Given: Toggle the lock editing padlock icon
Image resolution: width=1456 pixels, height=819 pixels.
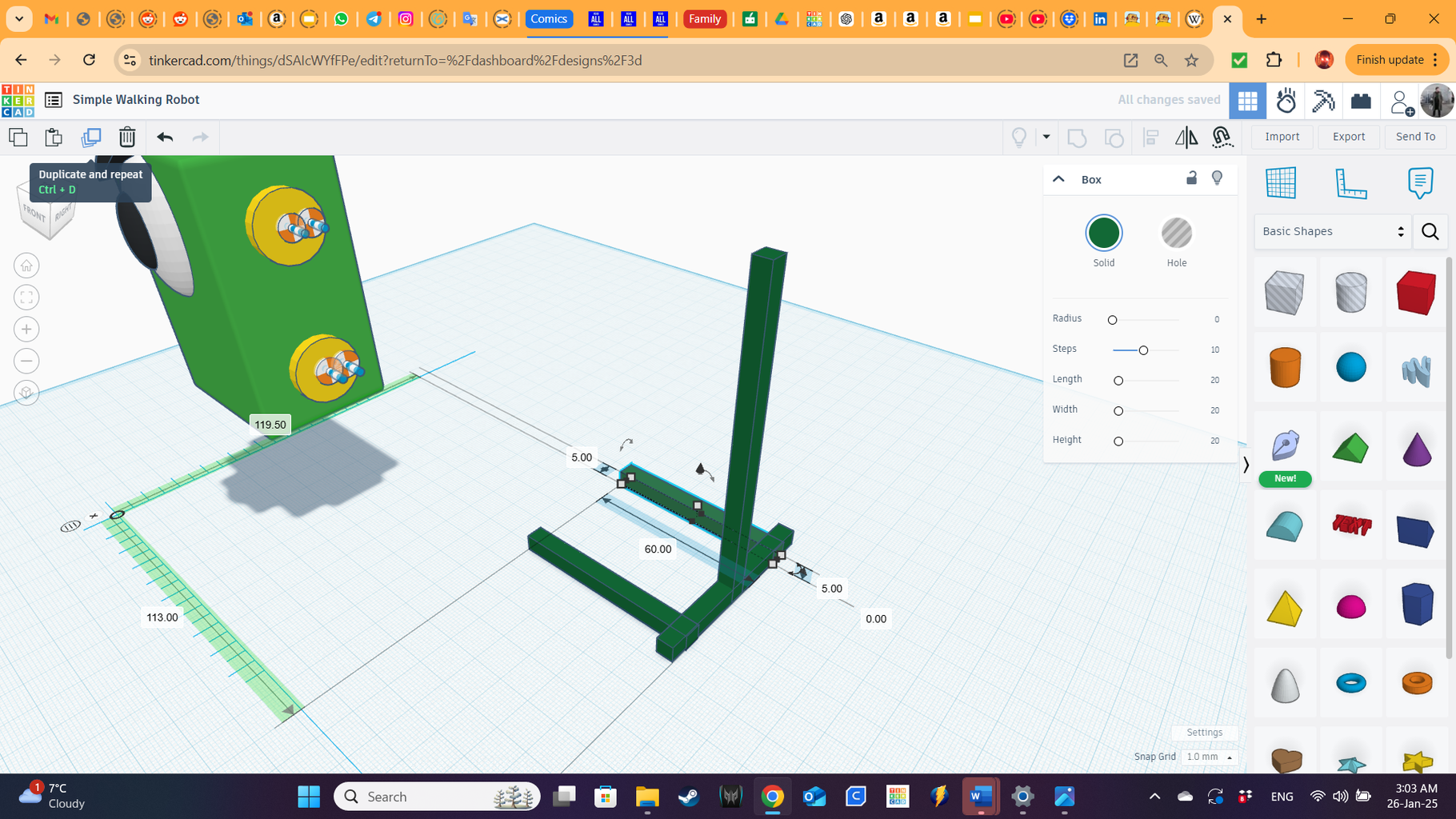Looking at the screenshot, I should tap(1191, 178).
